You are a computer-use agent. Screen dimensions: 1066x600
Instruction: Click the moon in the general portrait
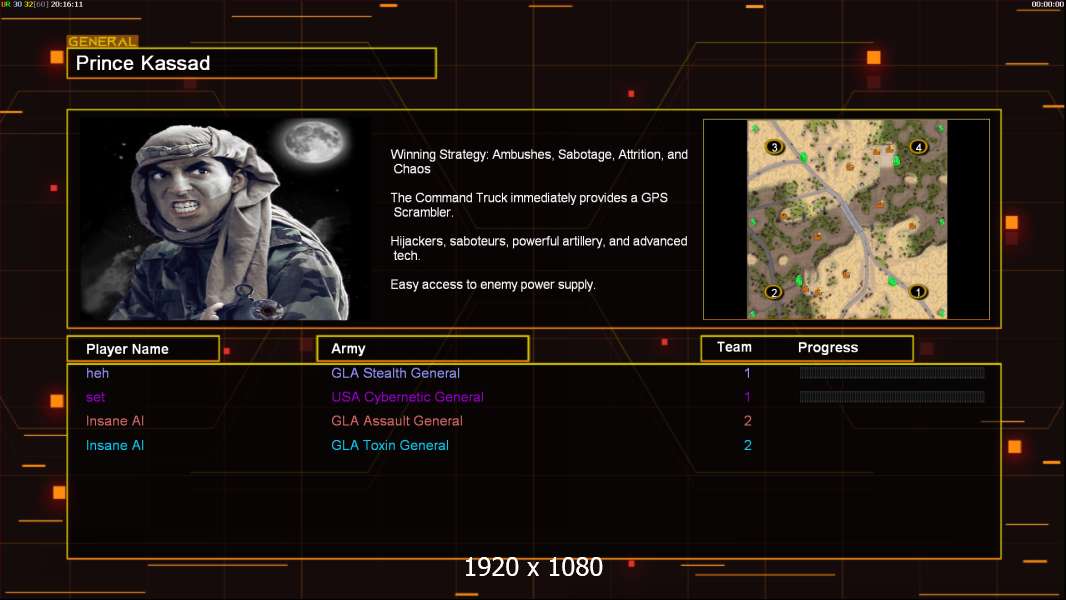315,141
